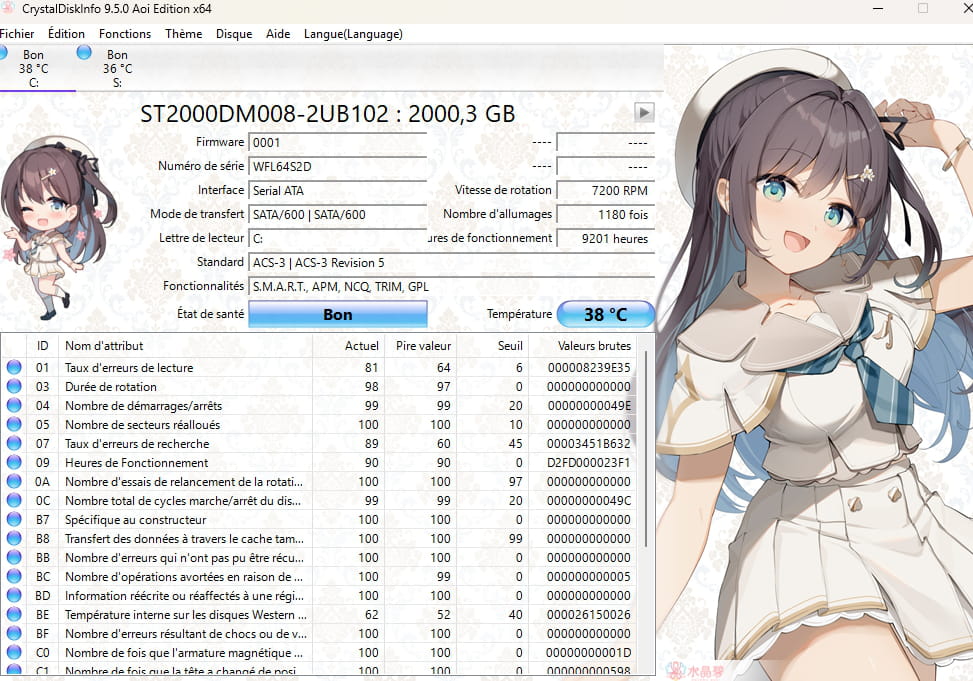Open the Édition menu

click(66, 34)
